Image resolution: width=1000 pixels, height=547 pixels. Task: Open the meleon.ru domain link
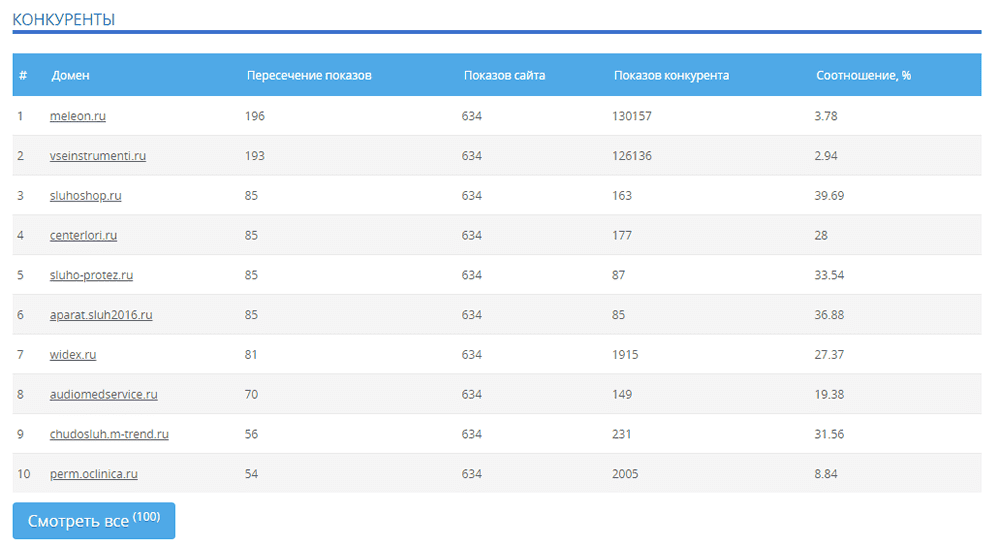[78, 116]
